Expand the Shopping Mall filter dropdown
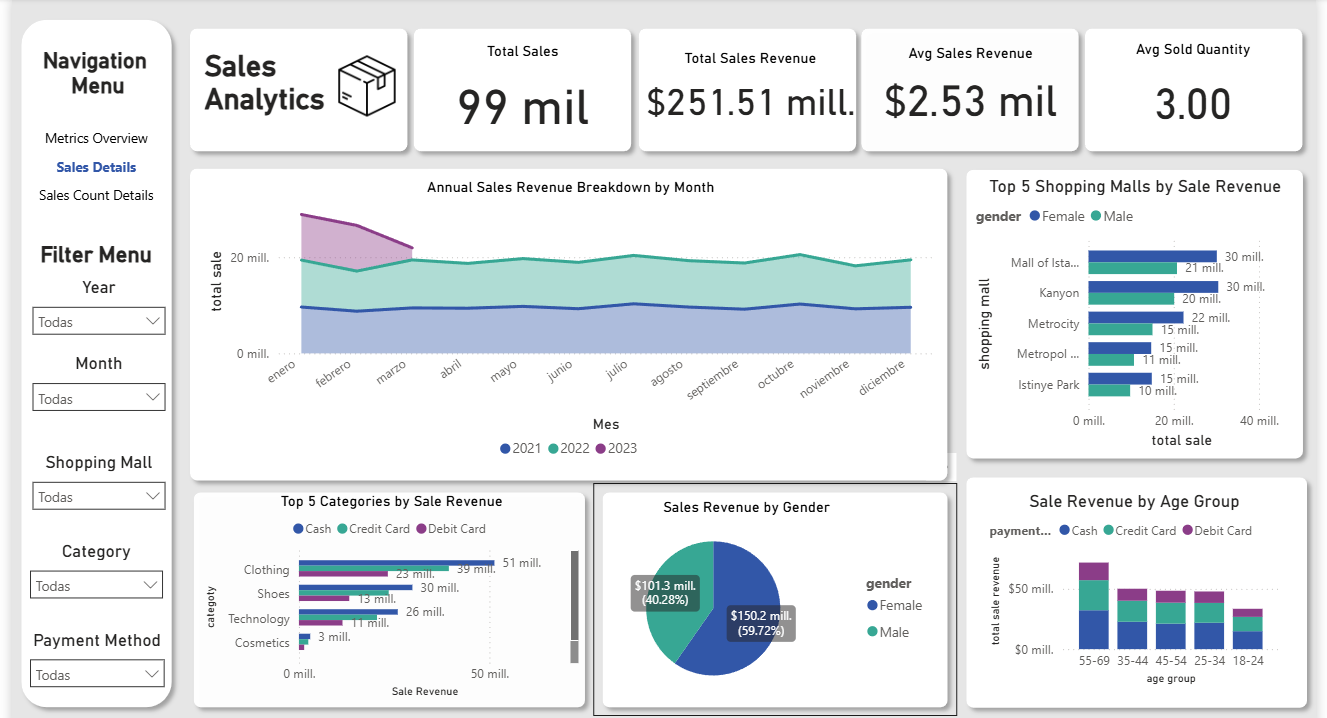 (98, 496)
